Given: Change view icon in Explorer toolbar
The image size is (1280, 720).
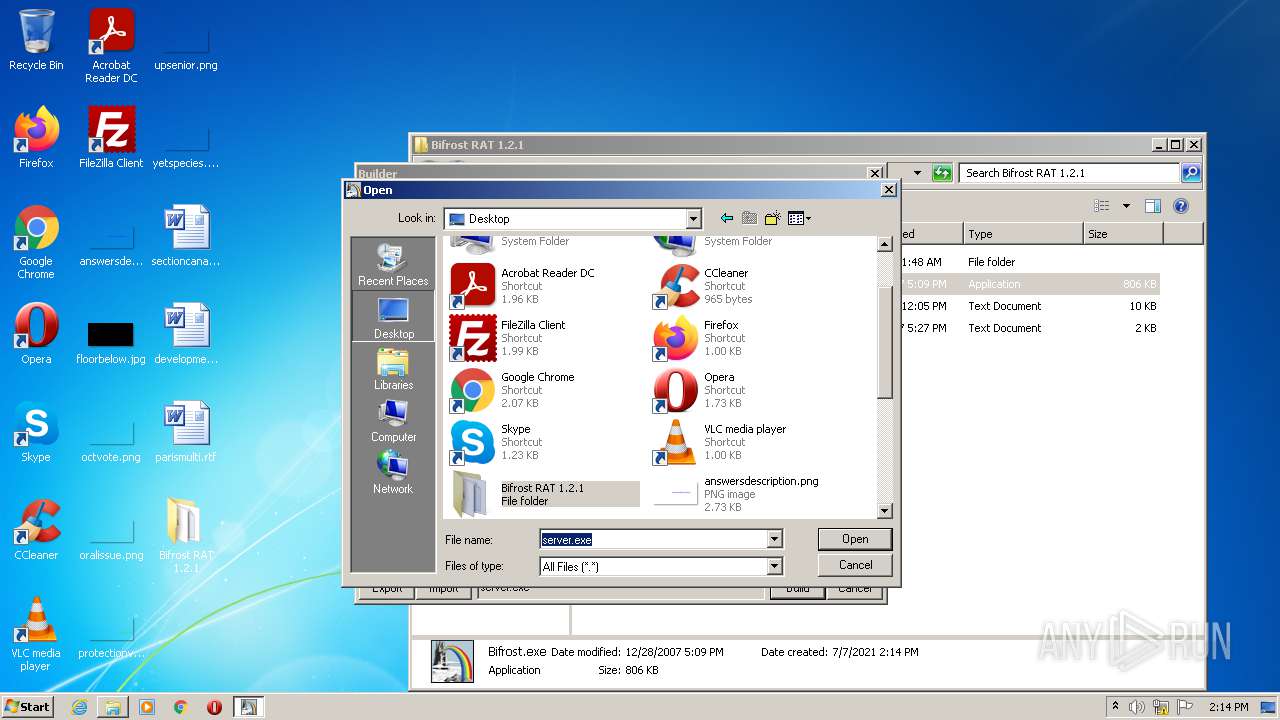Looking at the screenshot, I should click(x=1102, y=206).
